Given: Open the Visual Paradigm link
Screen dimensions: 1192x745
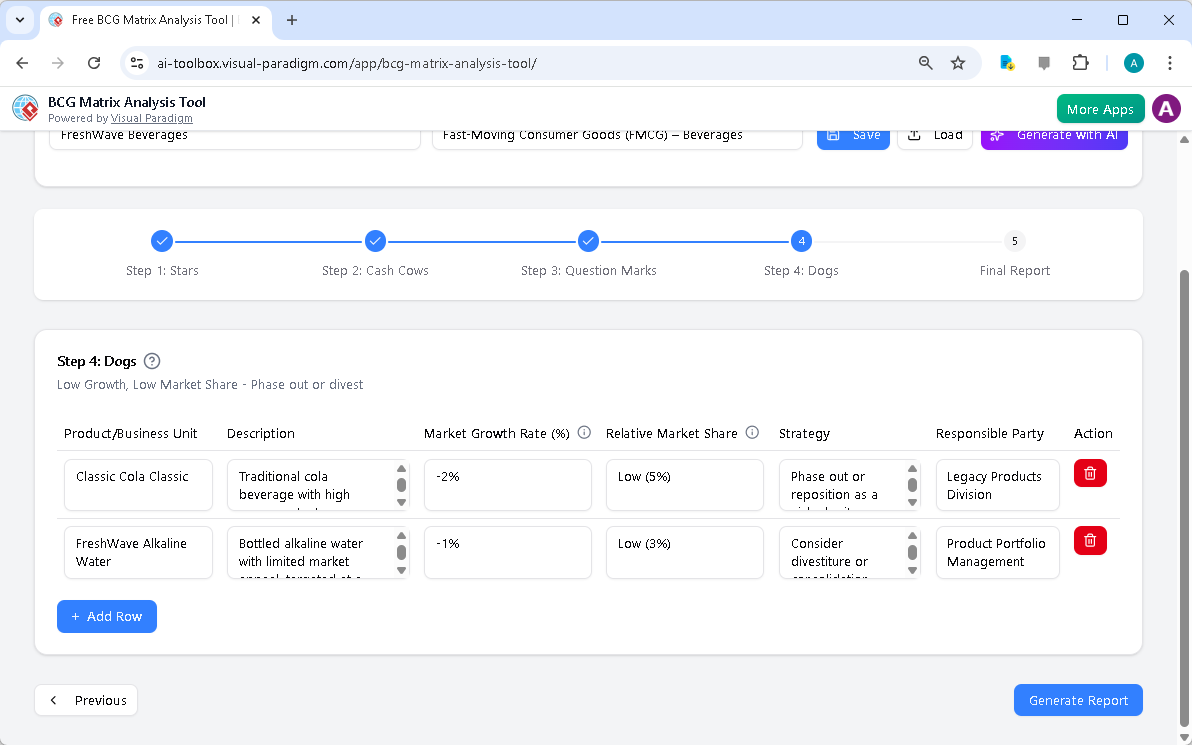Looking at the screenshot, I should click(x=151, y=117).
